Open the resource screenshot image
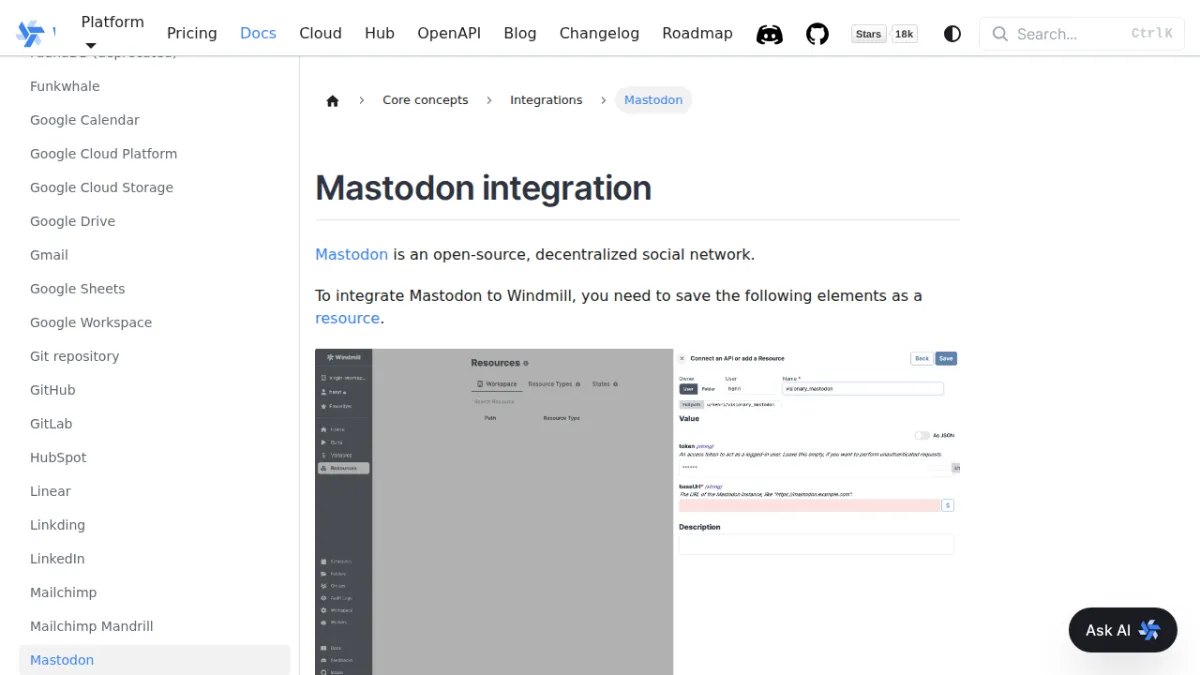 (x=637, y=511)
